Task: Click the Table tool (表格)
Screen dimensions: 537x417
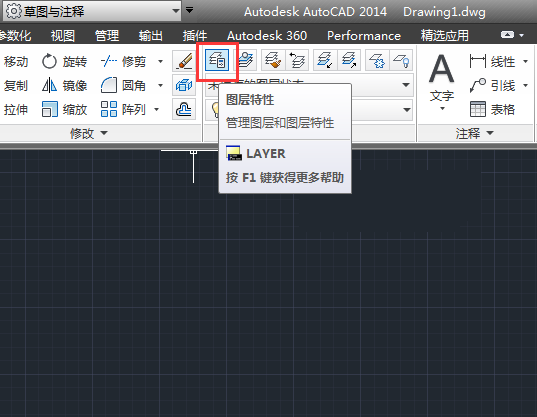Action: pyautogui.click(x=492, y=109)
